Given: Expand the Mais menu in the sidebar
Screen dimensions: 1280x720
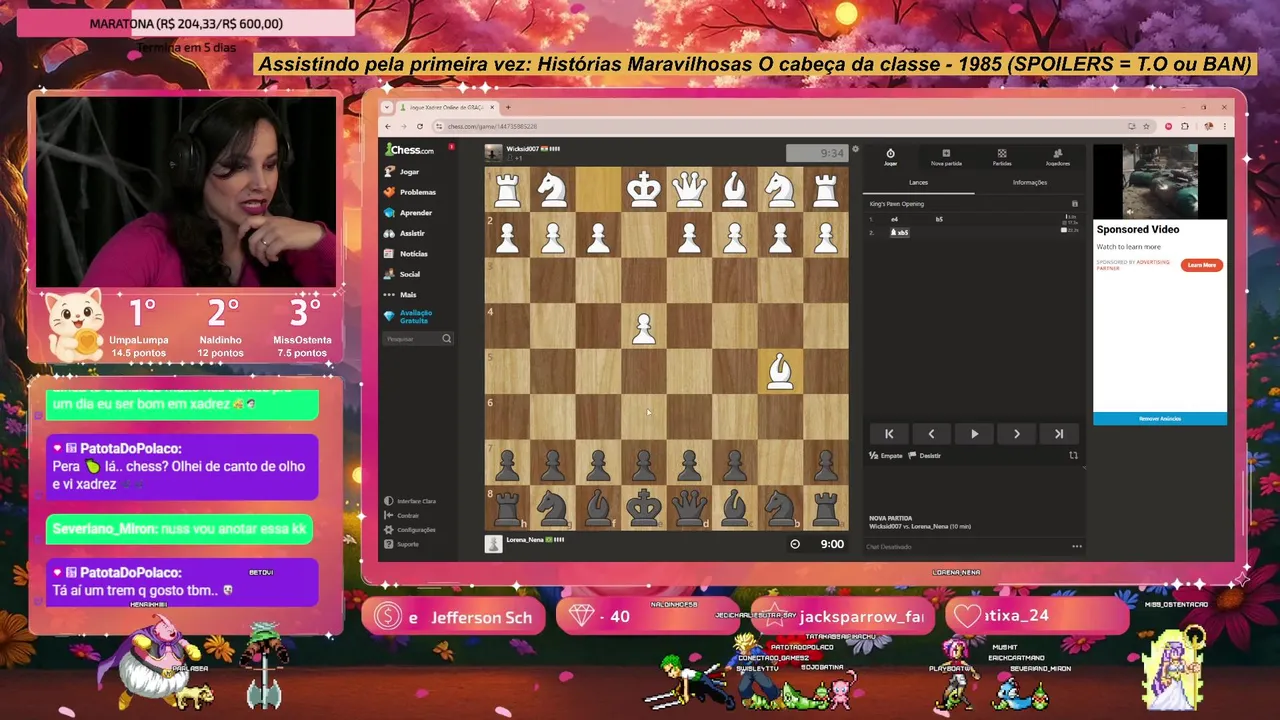Looking at the screenshot, I should click(400, 295).
